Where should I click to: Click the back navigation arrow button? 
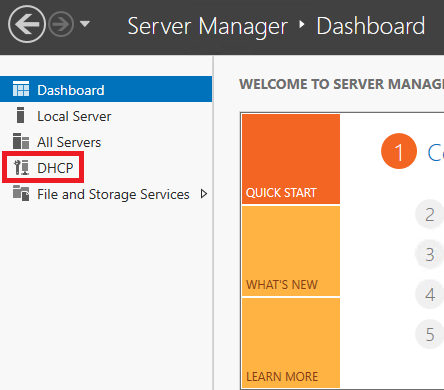tap(27, 24)
